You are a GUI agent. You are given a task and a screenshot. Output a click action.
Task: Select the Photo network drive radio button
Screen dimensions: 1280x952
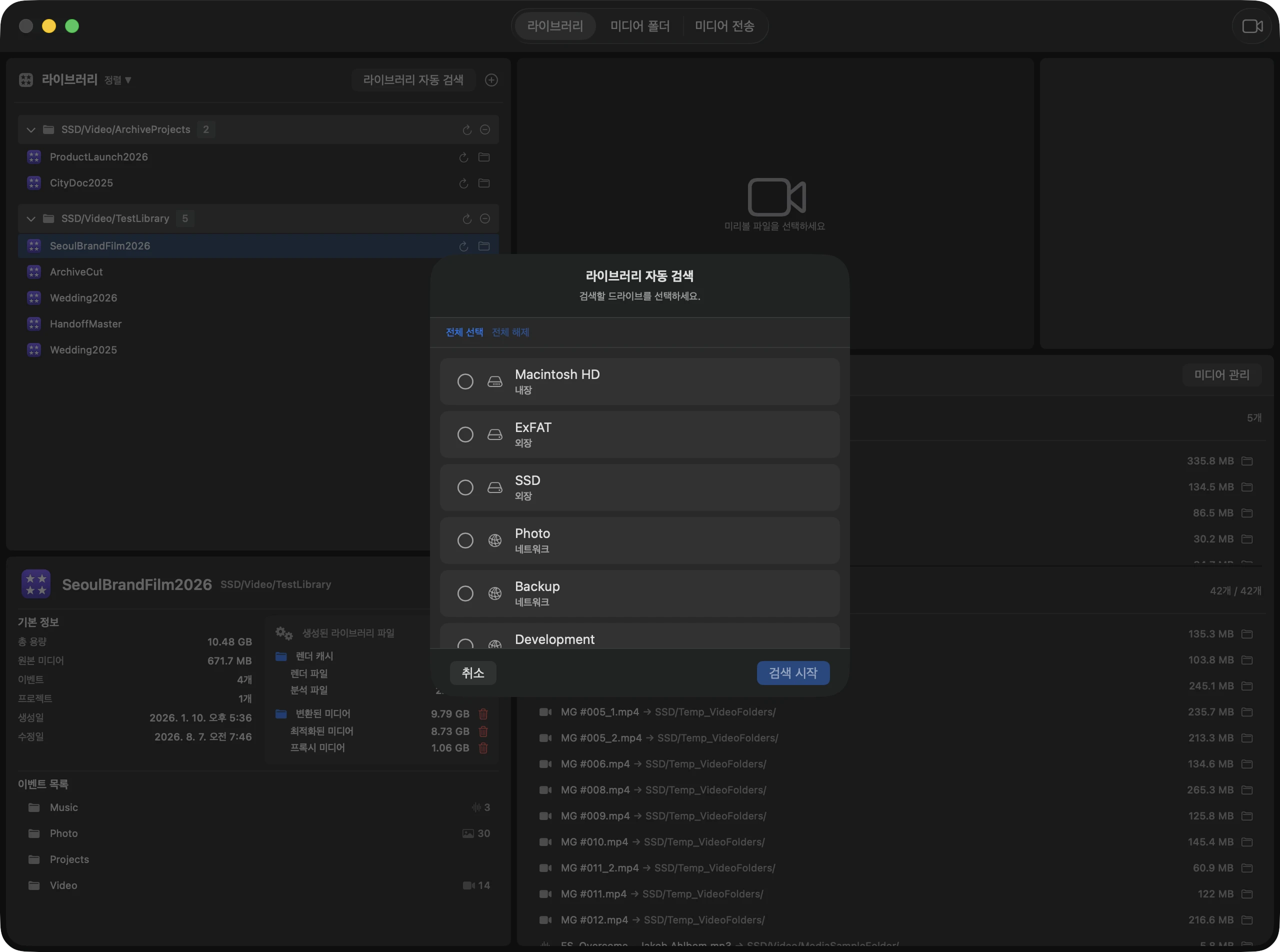(x=465, y=540)
